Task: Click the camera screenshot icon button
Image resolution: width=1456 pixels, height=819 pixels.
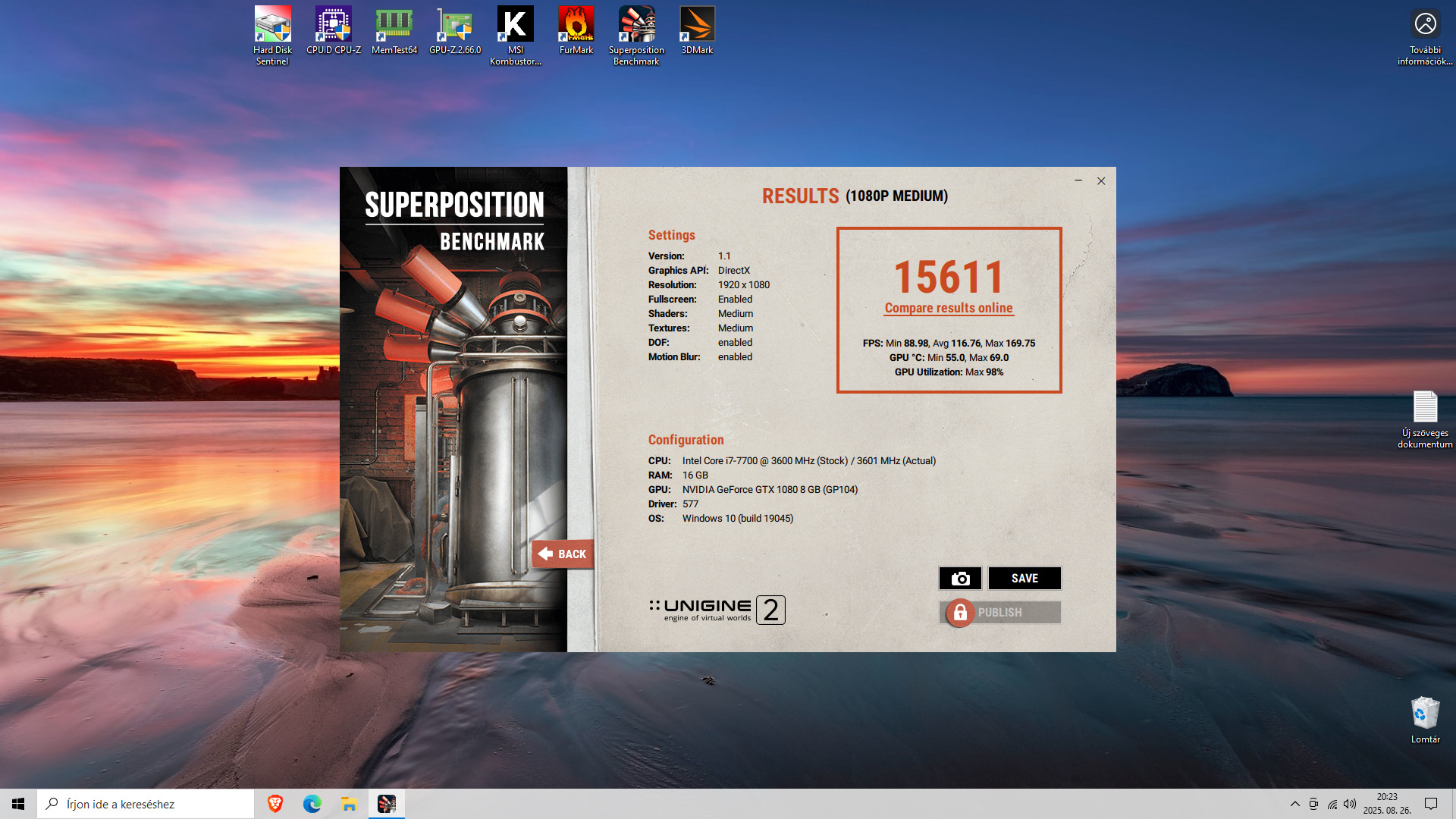Action: click(x=960, y=579)
